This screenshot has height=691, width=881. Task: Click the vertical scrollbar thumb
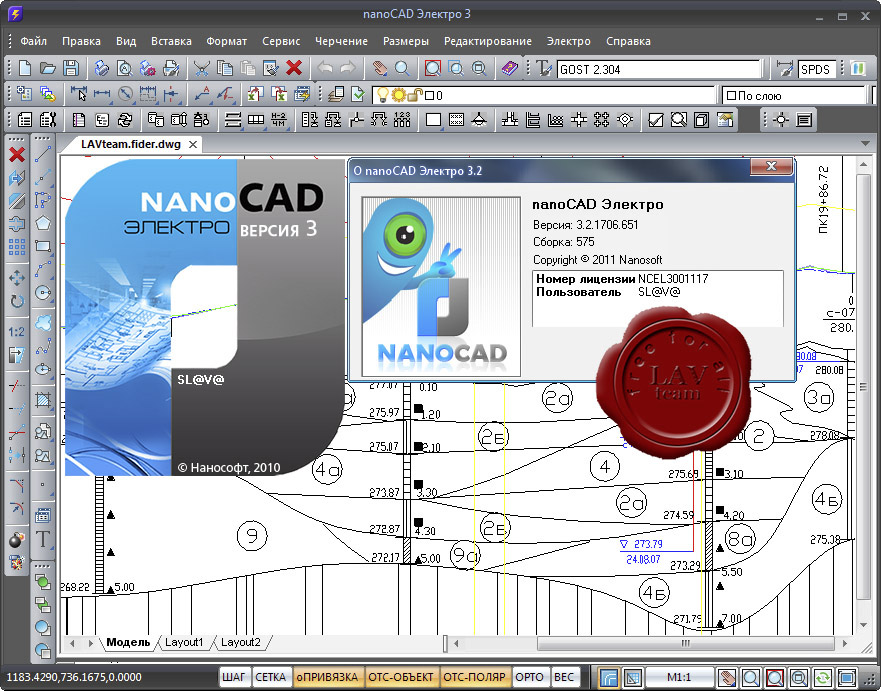click(864, 387)
